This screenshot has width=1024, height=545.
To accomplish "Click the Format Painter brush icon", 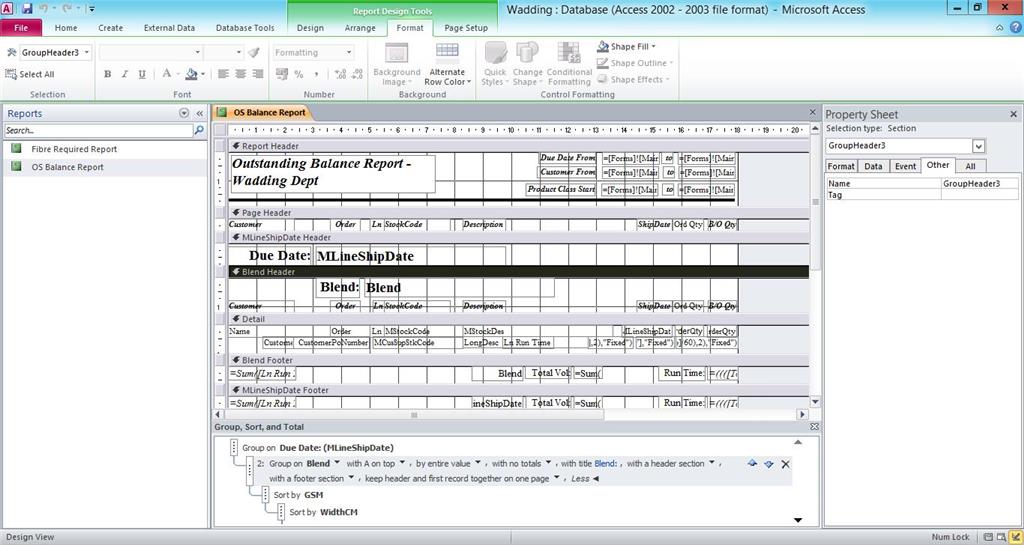I will click(x=254, y=53).
